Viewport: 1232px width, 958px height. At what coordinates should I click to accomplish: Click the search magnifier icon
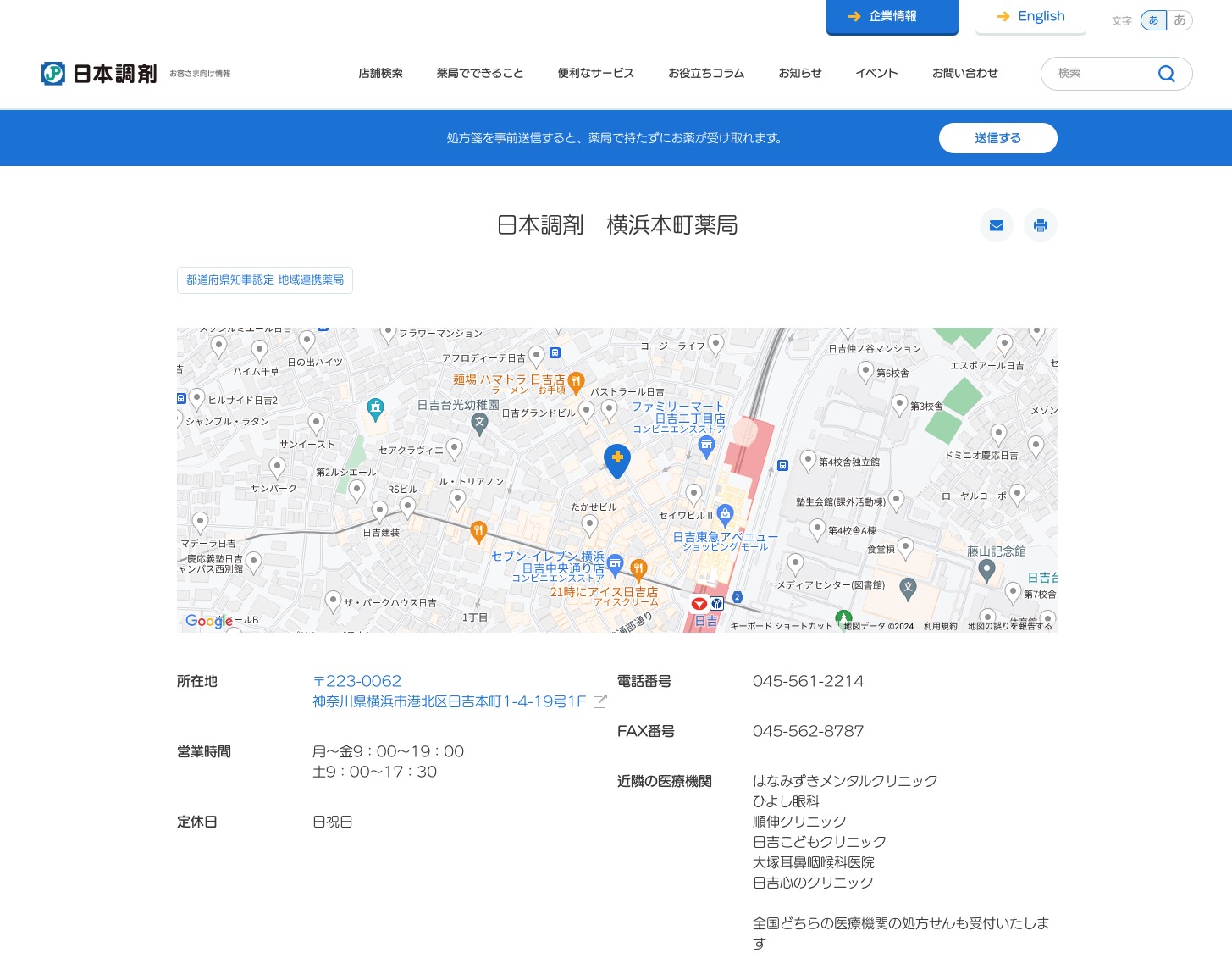pos(1166,74)
